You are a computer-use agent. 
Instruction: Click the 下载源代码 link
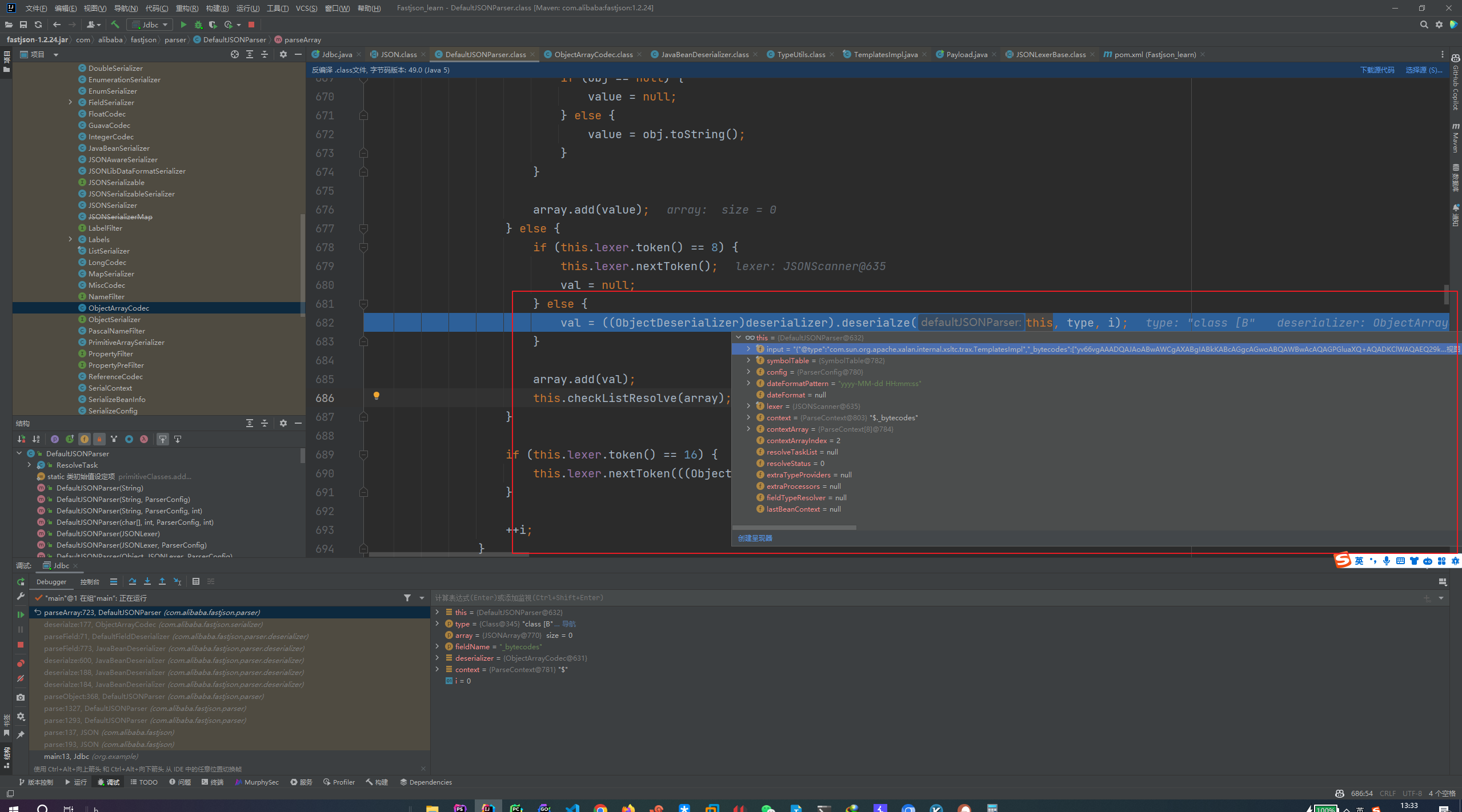[1377, 70]
